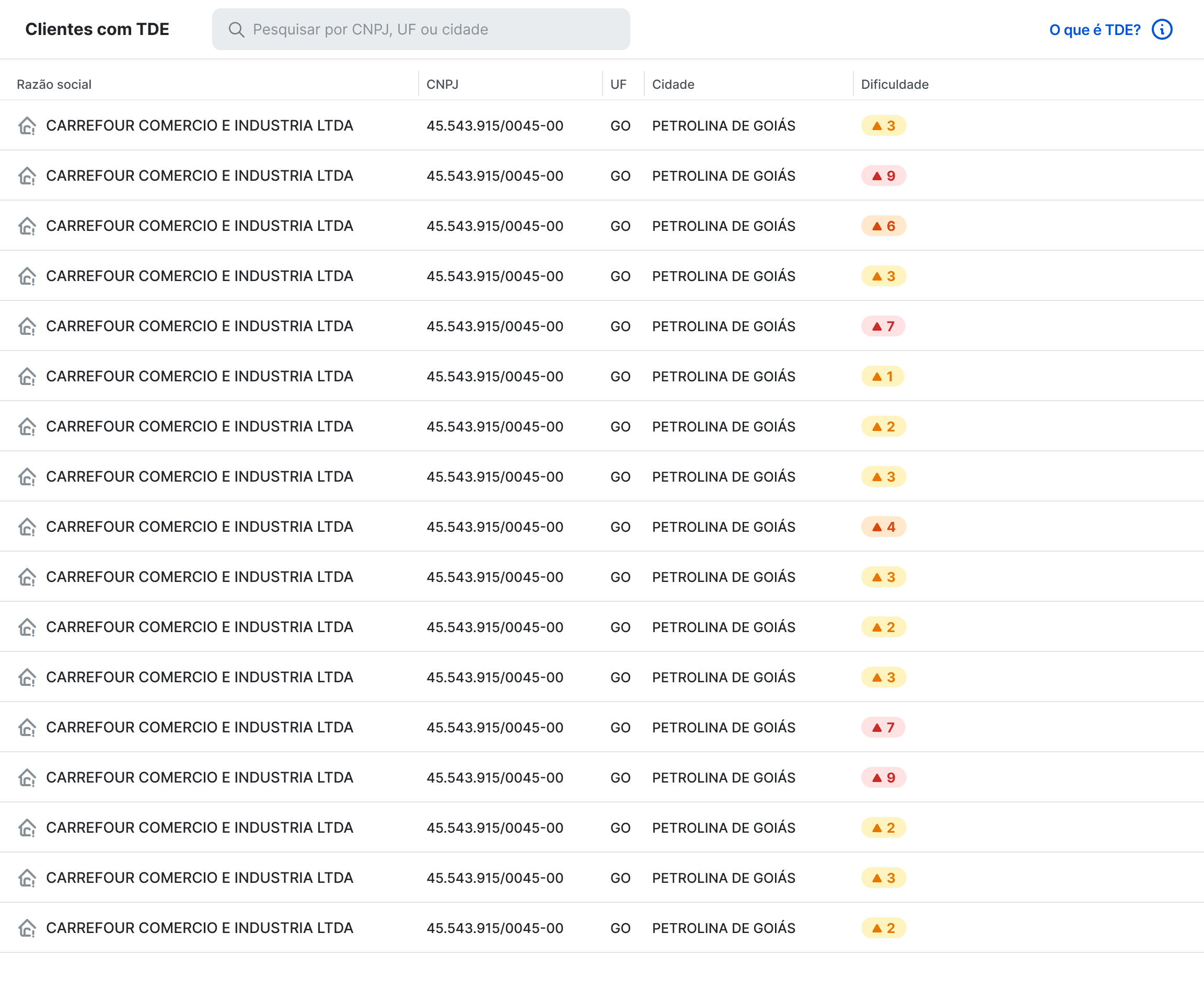Click the 'Clientes com TDE' page title

click(x=98, y=29)
